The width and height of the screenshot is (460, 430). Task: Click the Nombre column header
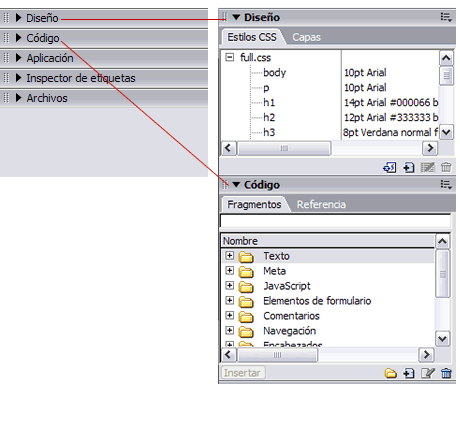point(328,241)
